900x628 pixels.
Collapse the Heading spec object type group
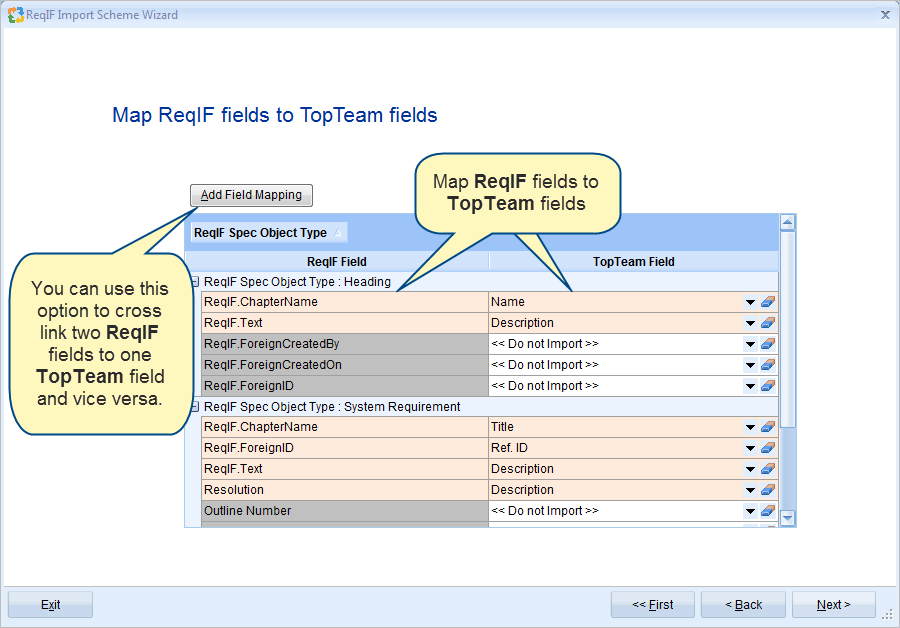[x=195, y=282]
